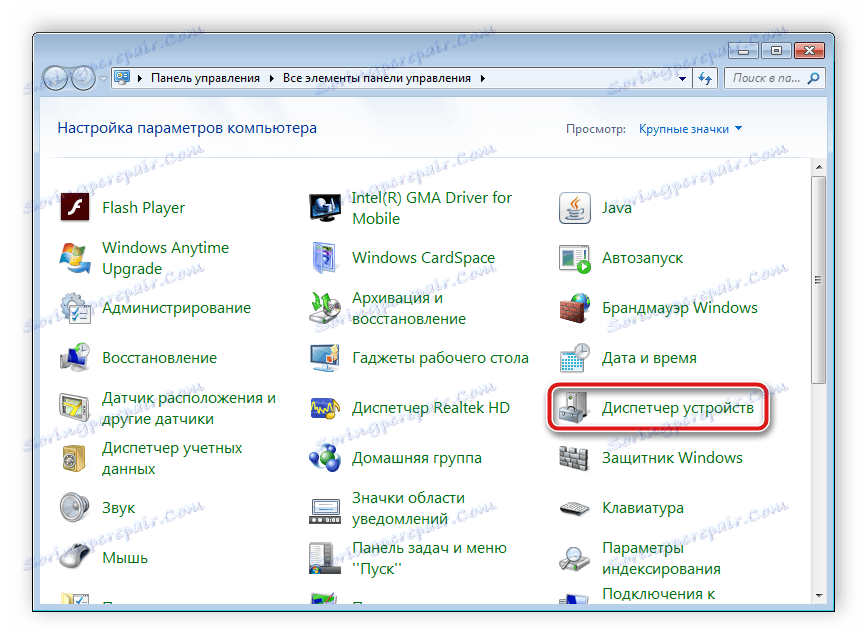Open Windows CardSpace
The width and height of the screenshot is (867, 644).
[423, 257]
